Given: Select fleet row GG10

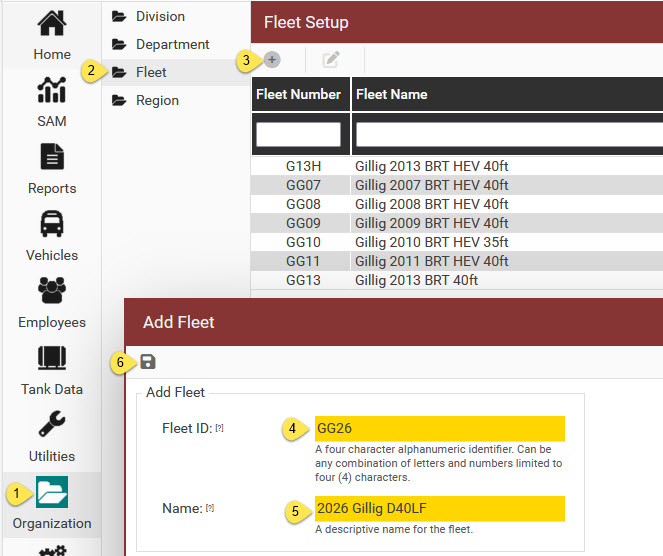Looking at the screenshot, I should [x=457, y=242].
